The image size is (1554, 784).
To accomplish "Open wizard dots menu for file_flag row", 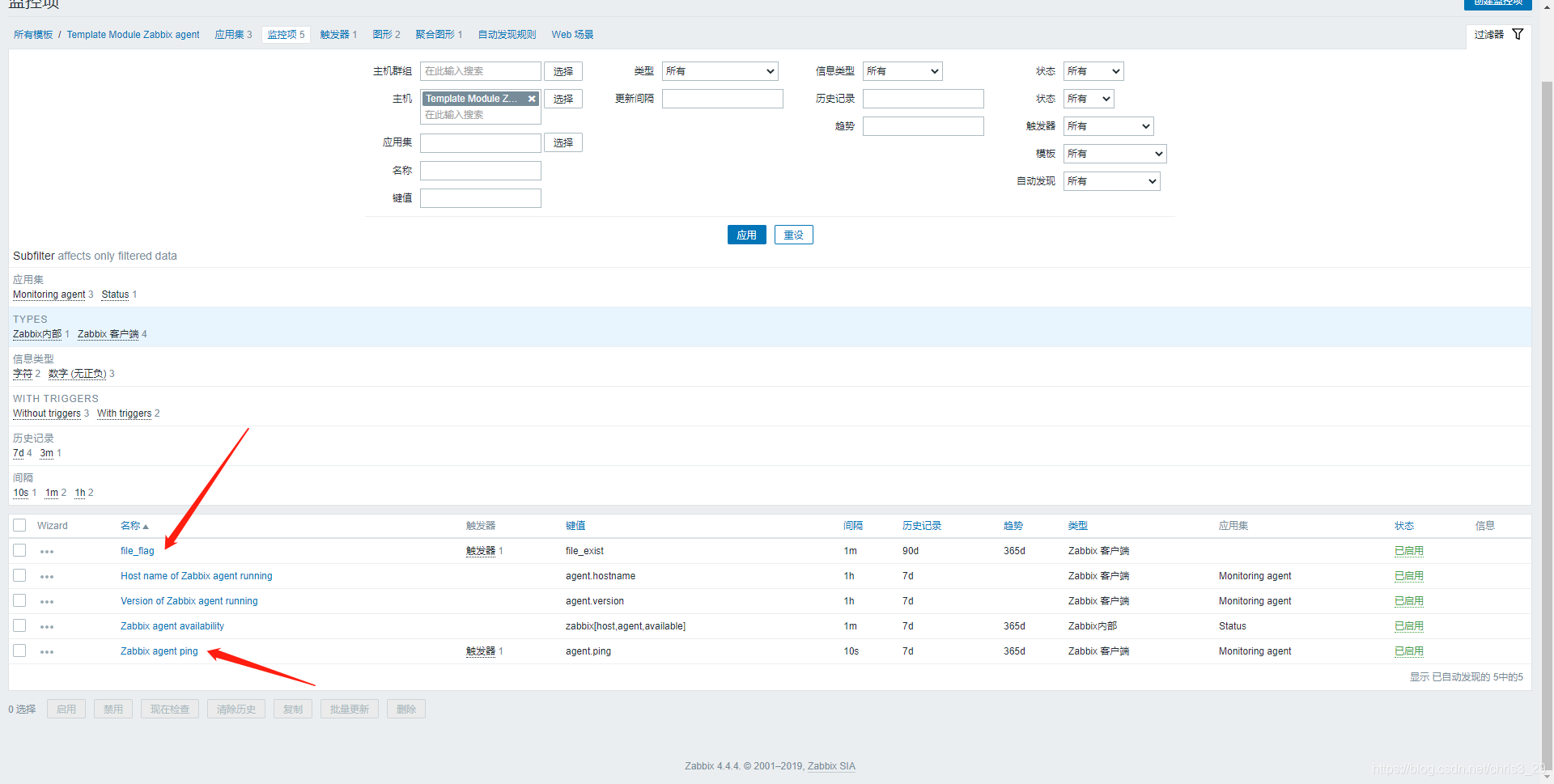I will [47, 552].
